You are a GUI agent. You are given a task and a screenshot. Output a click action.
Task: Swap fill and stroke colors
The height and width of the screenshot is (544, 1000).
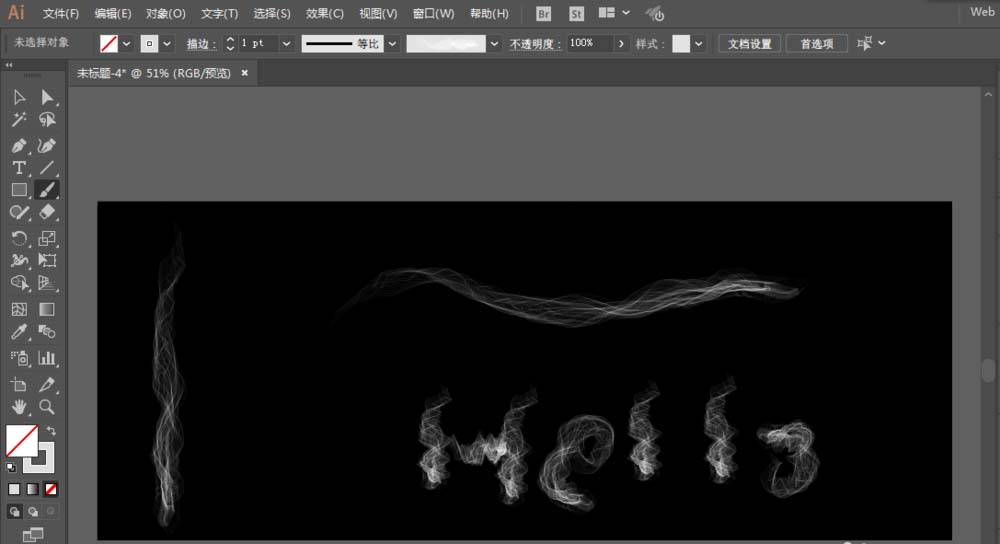(x=51, y=431)
